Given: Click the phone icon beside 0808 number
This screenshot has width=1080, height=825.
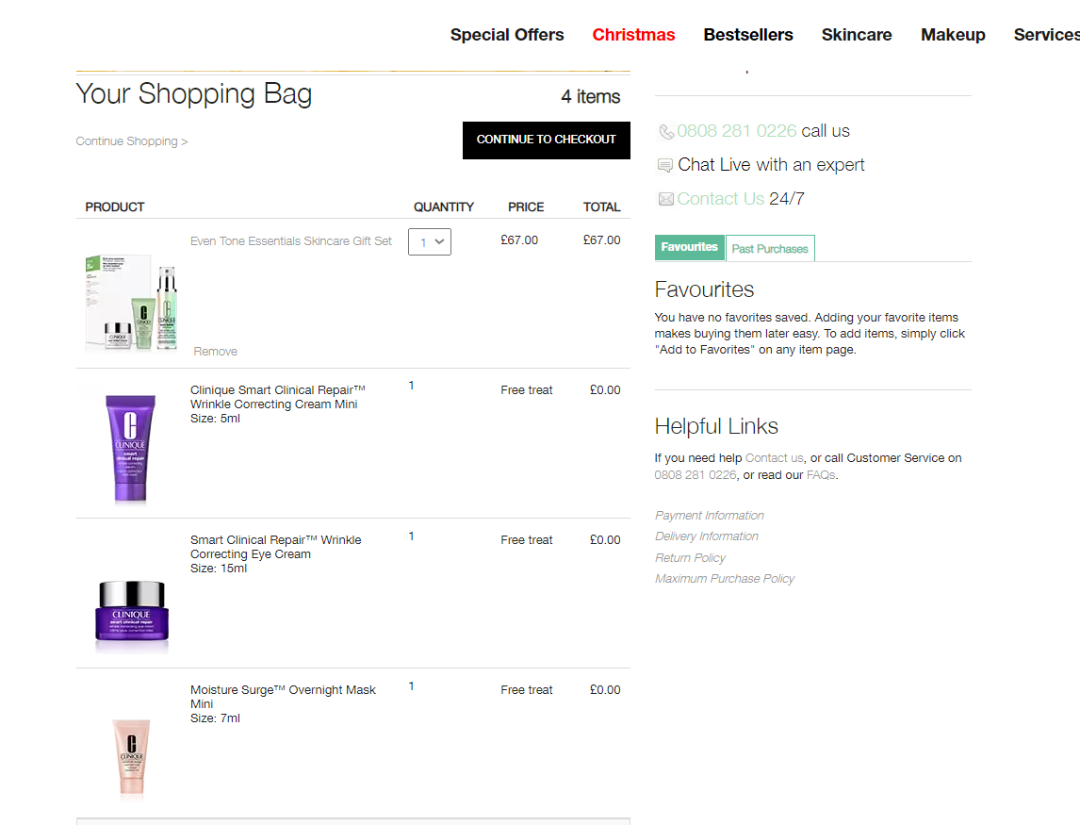Looking at the screenshot, I should click(x=666, y=132).
